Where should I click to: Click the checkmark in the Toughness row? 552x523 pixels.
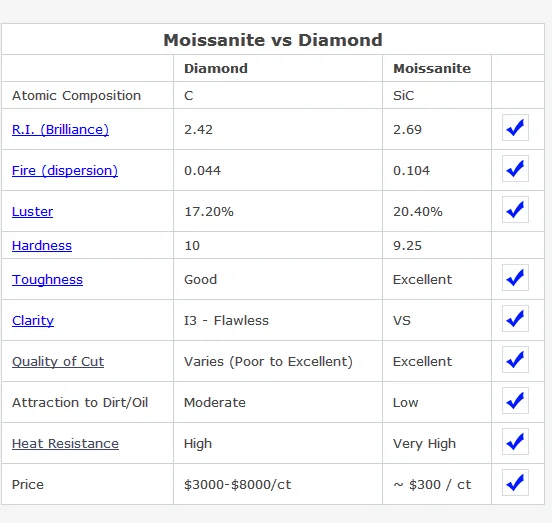[x=515, y=277]
